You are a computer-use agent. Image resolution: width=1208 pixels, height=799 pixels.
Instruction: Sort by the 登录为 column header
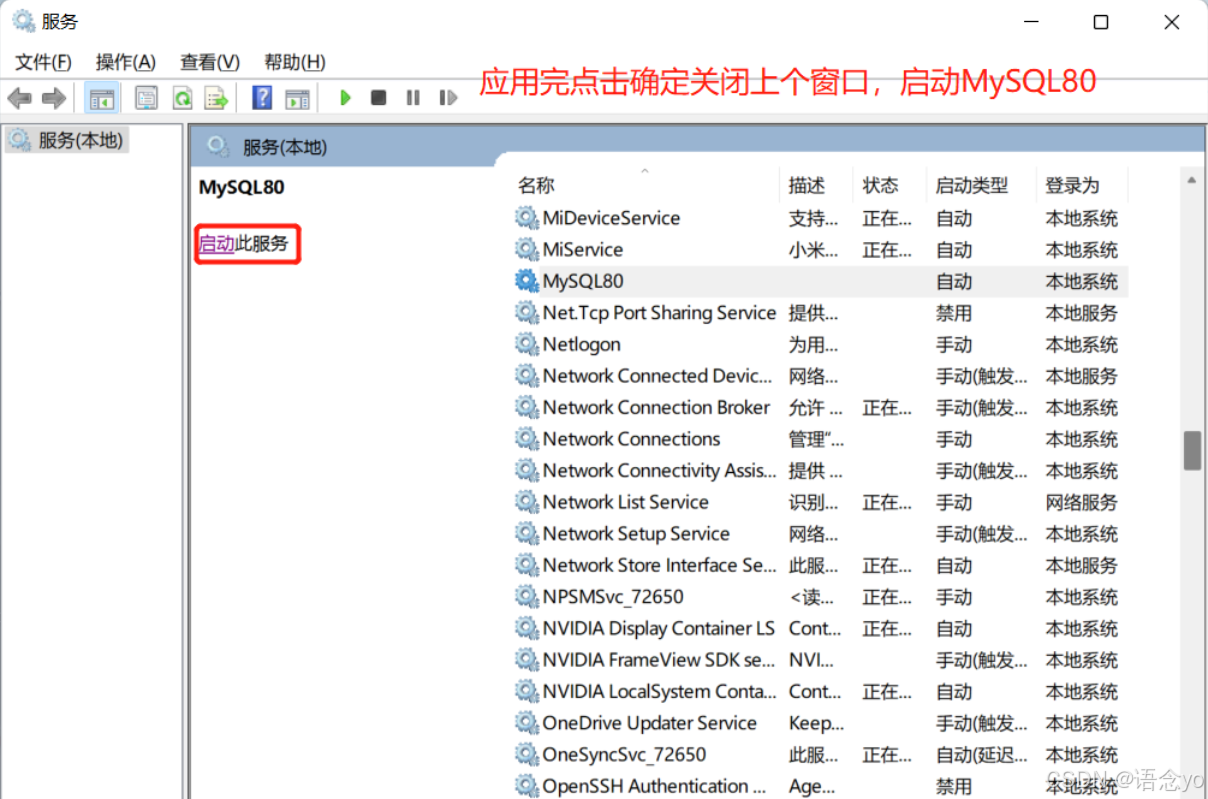(1072, 185)
